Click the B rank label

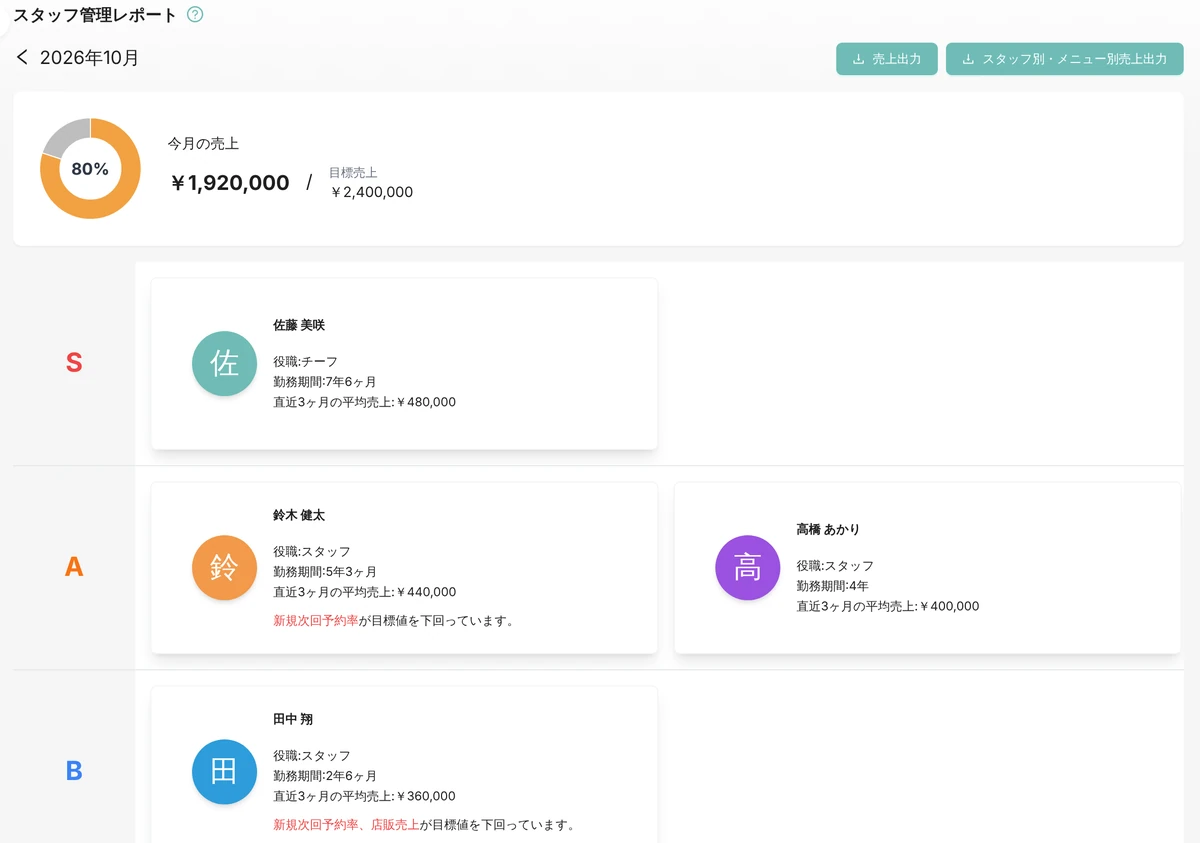click(74, 771)
